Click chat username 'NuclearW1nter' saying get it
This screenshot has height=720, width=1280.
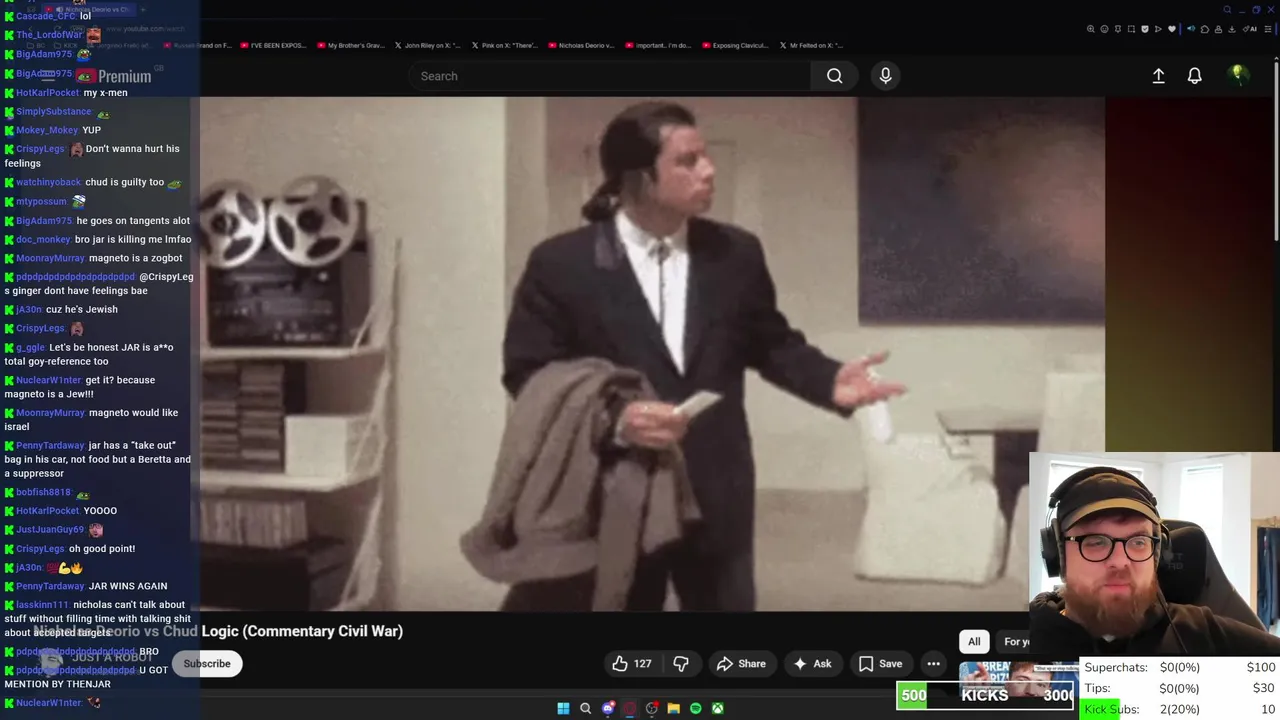49,380
